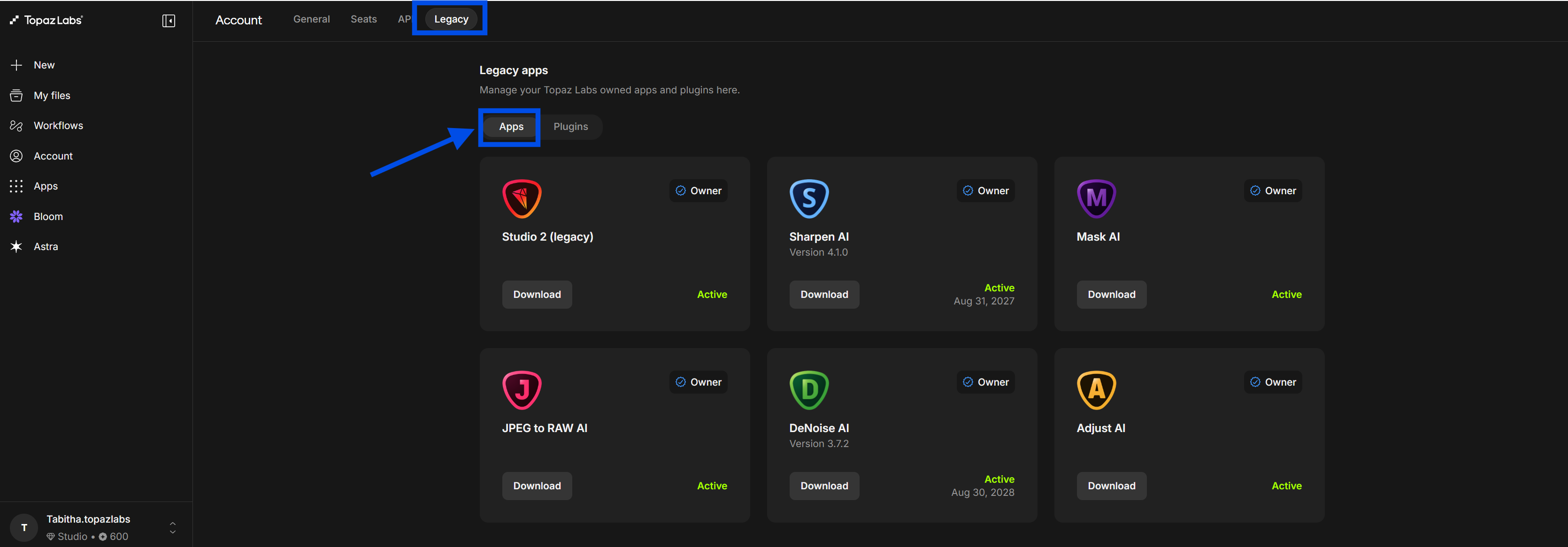Viewport: 1568px width, 547px height.
Task: Click the Studio plan diamond icon
Action: 51,537
